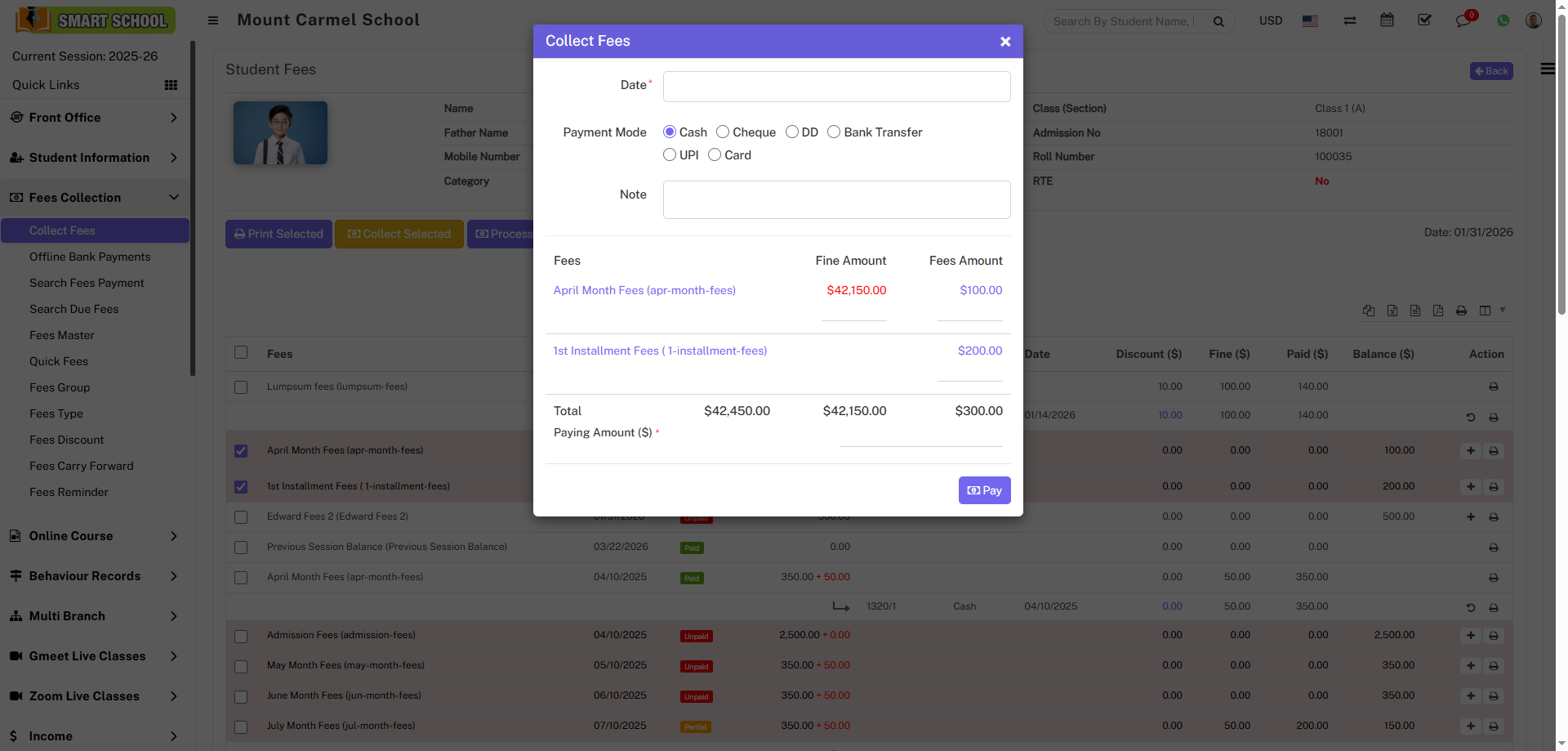Click the Date input field in dialog
This screenshot has height=751, width=1568.
[835, 86]
